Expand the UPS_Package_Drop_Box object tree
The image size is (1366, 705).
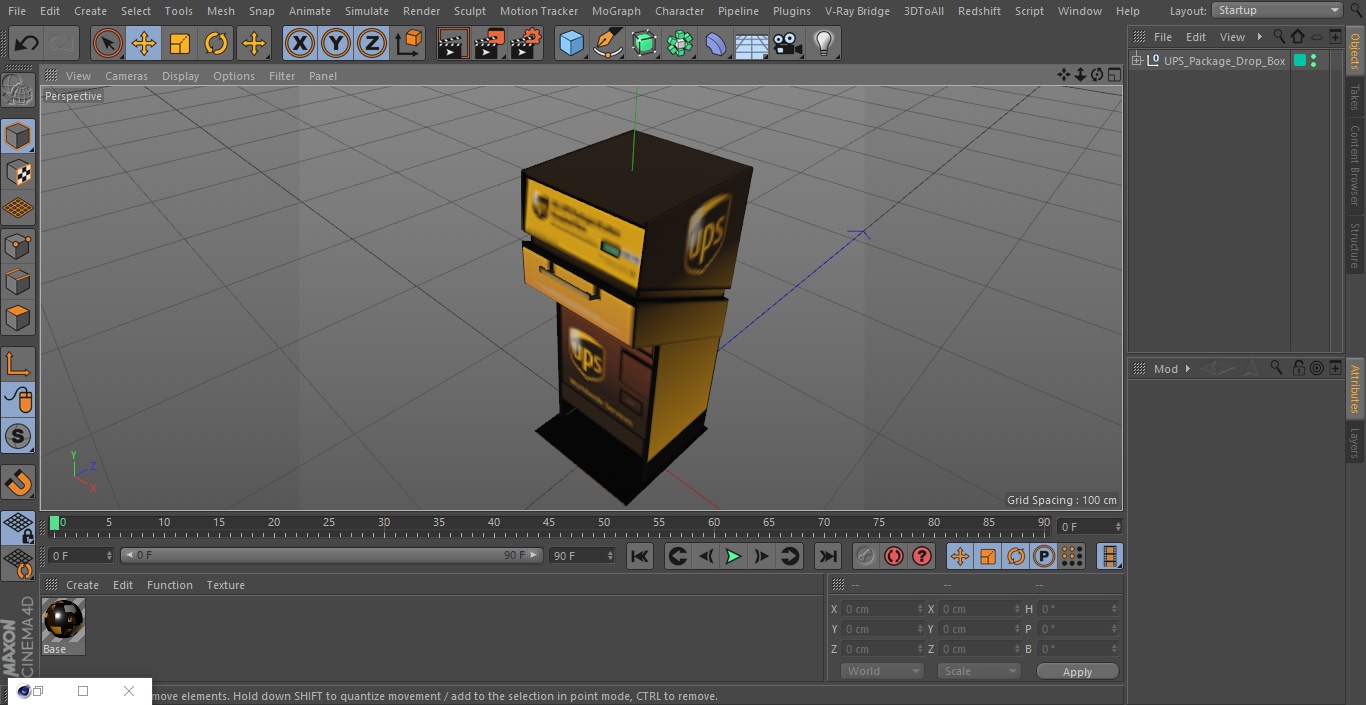[1137, 61]
